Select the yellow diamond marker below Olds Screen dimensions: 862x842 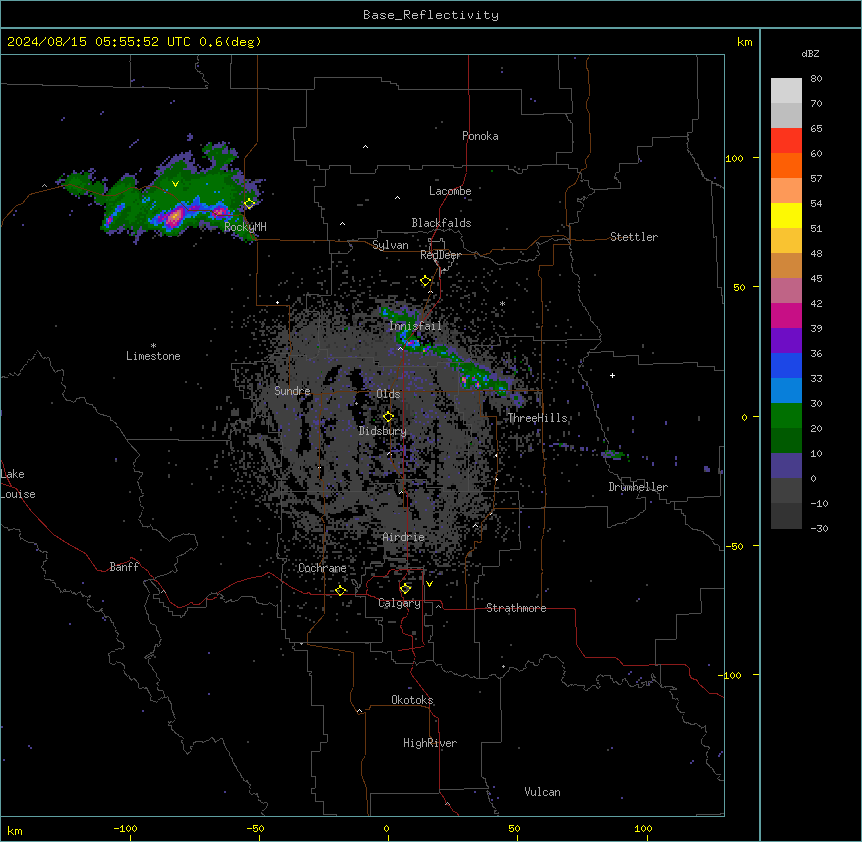click(x=388, y=416)
